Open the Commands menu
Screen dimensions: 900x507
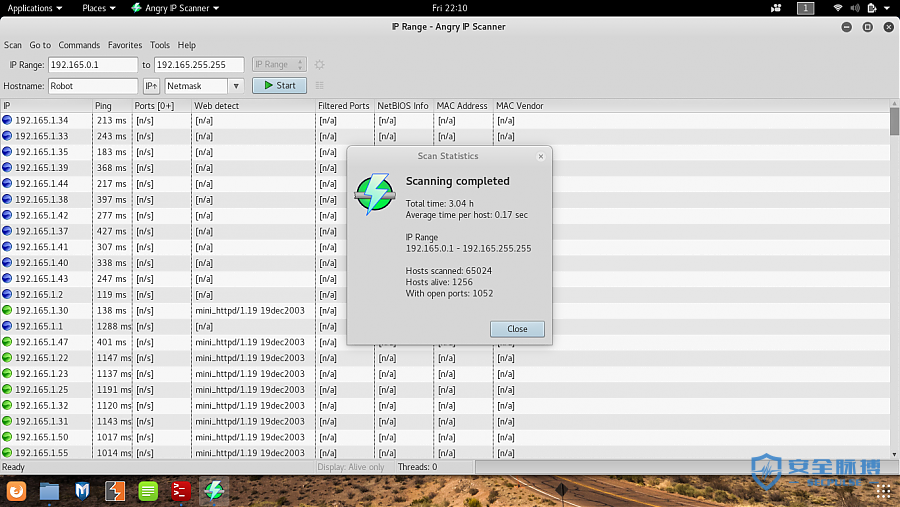point(79,45)
